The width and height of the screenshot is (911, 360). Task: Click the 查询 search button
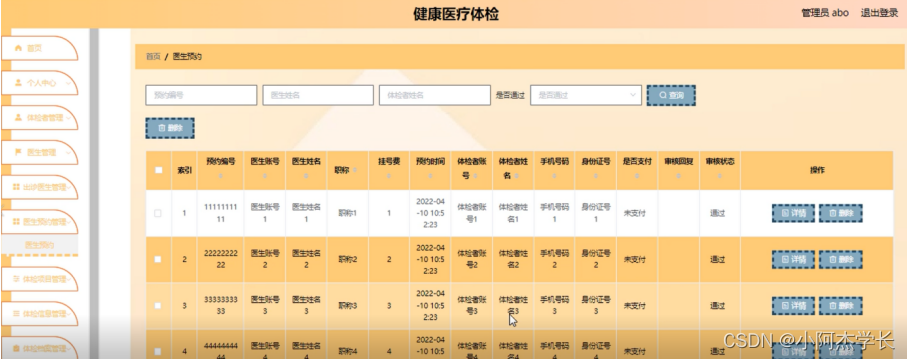tap(671, 95)
